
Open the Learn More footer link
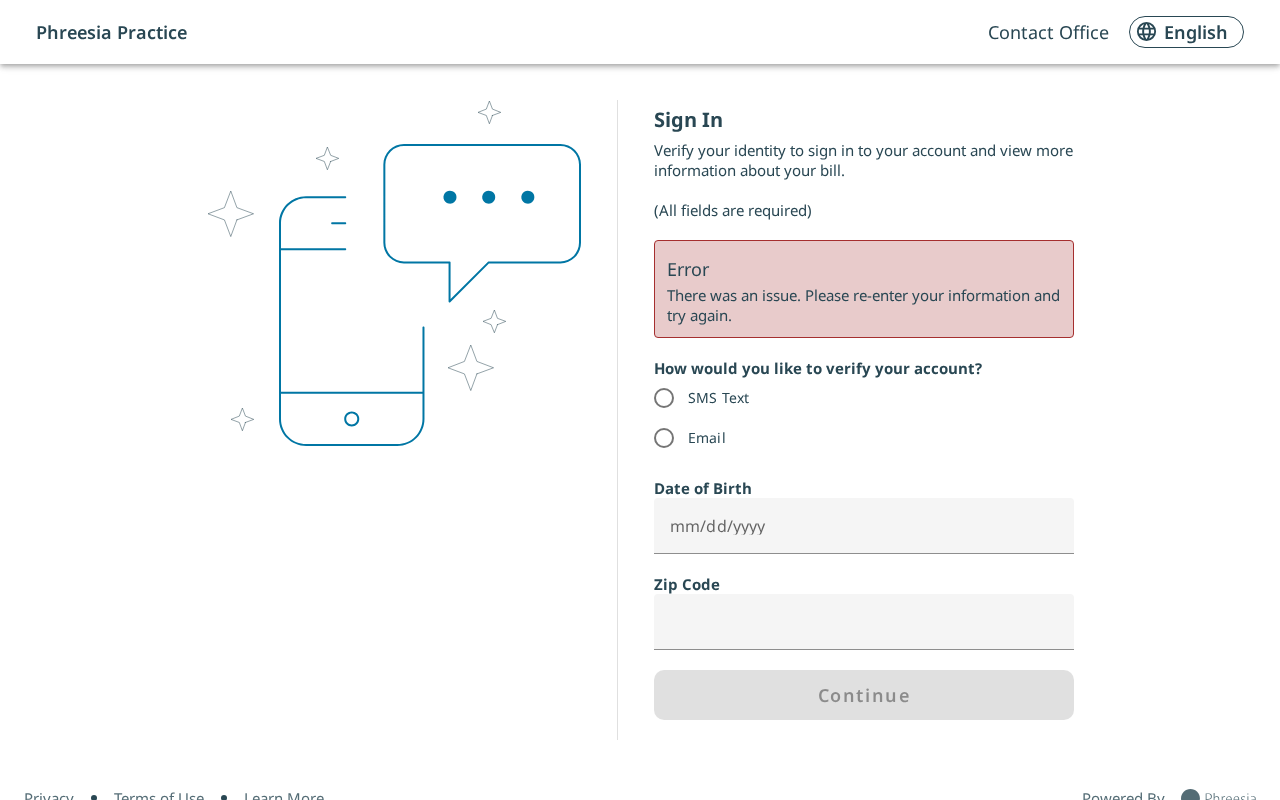(284, 796)
